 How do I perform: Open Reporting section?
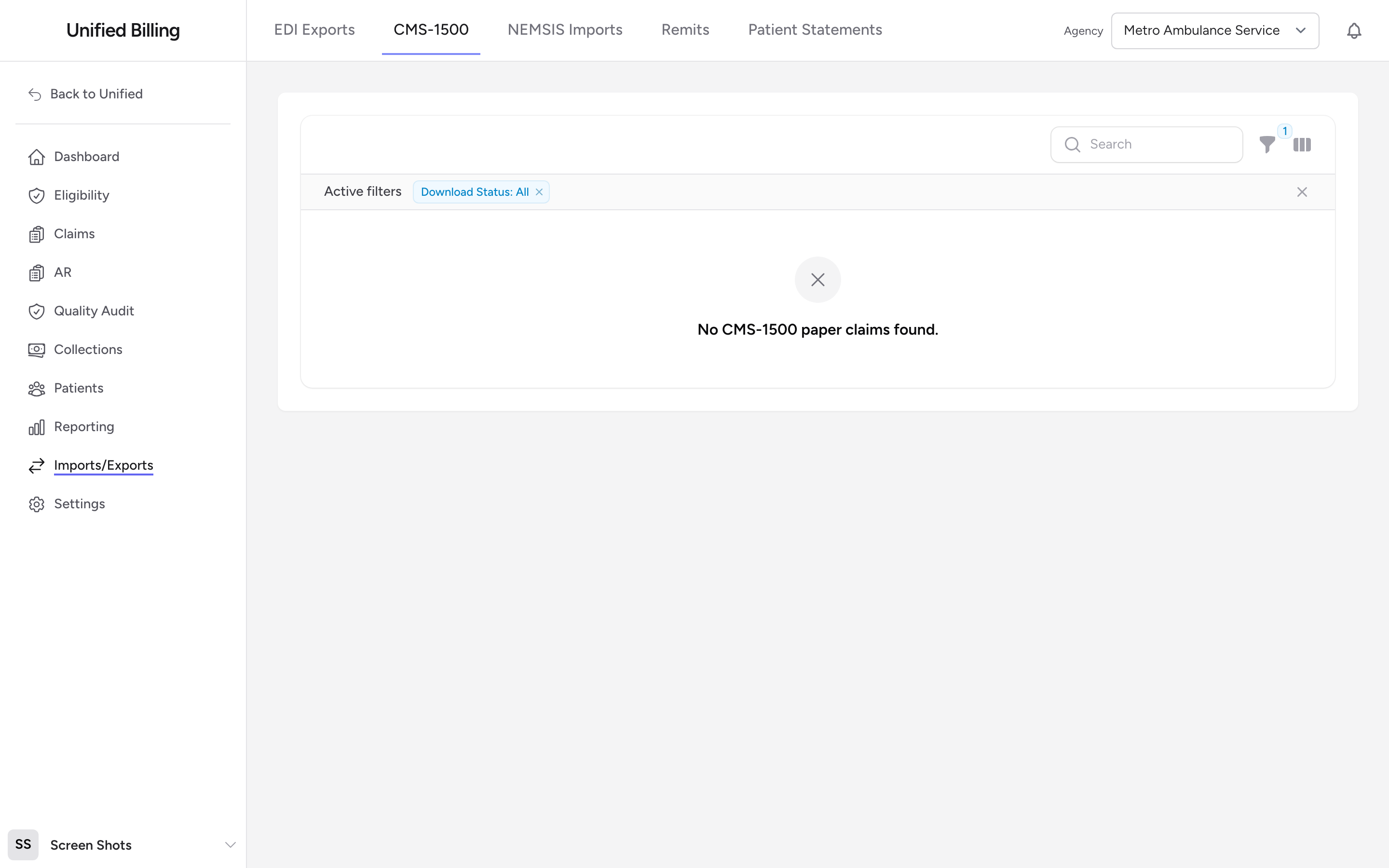pos(84,427)
